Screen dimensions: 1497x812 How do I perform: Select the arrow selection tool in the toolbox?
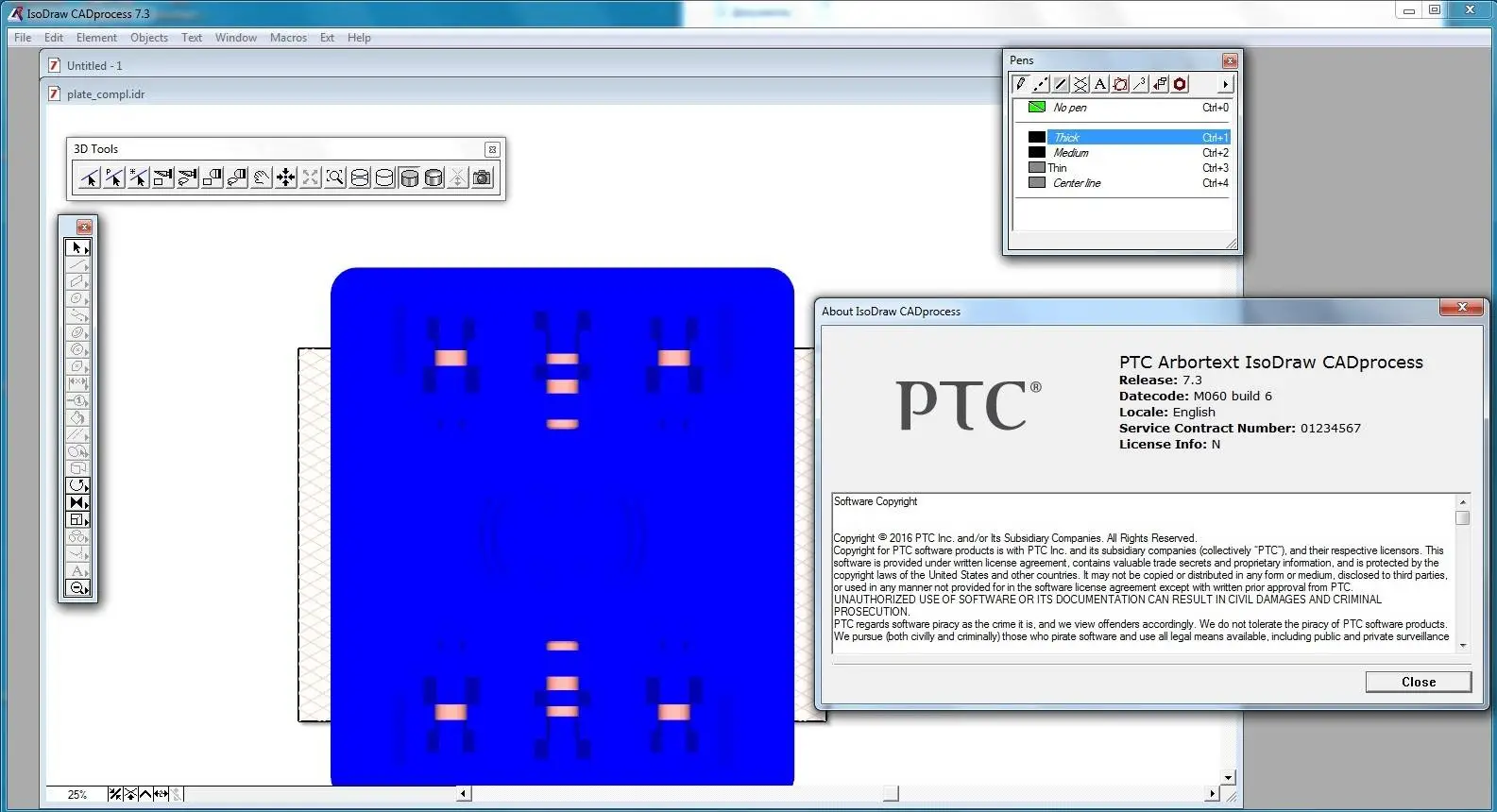[x=77, y=247]
